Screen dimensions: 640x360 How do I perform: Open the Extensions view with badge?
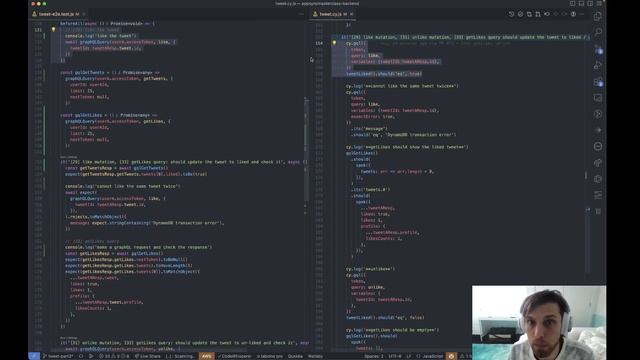point(598,82)
